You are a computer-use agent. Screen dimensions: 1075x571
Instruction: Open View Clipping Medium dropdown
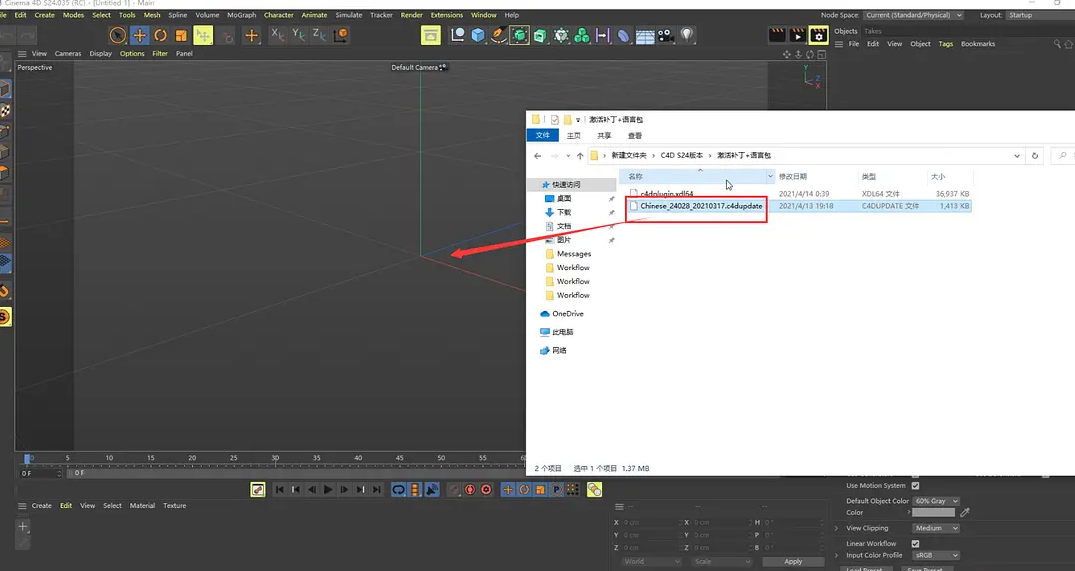pos(936,529)
